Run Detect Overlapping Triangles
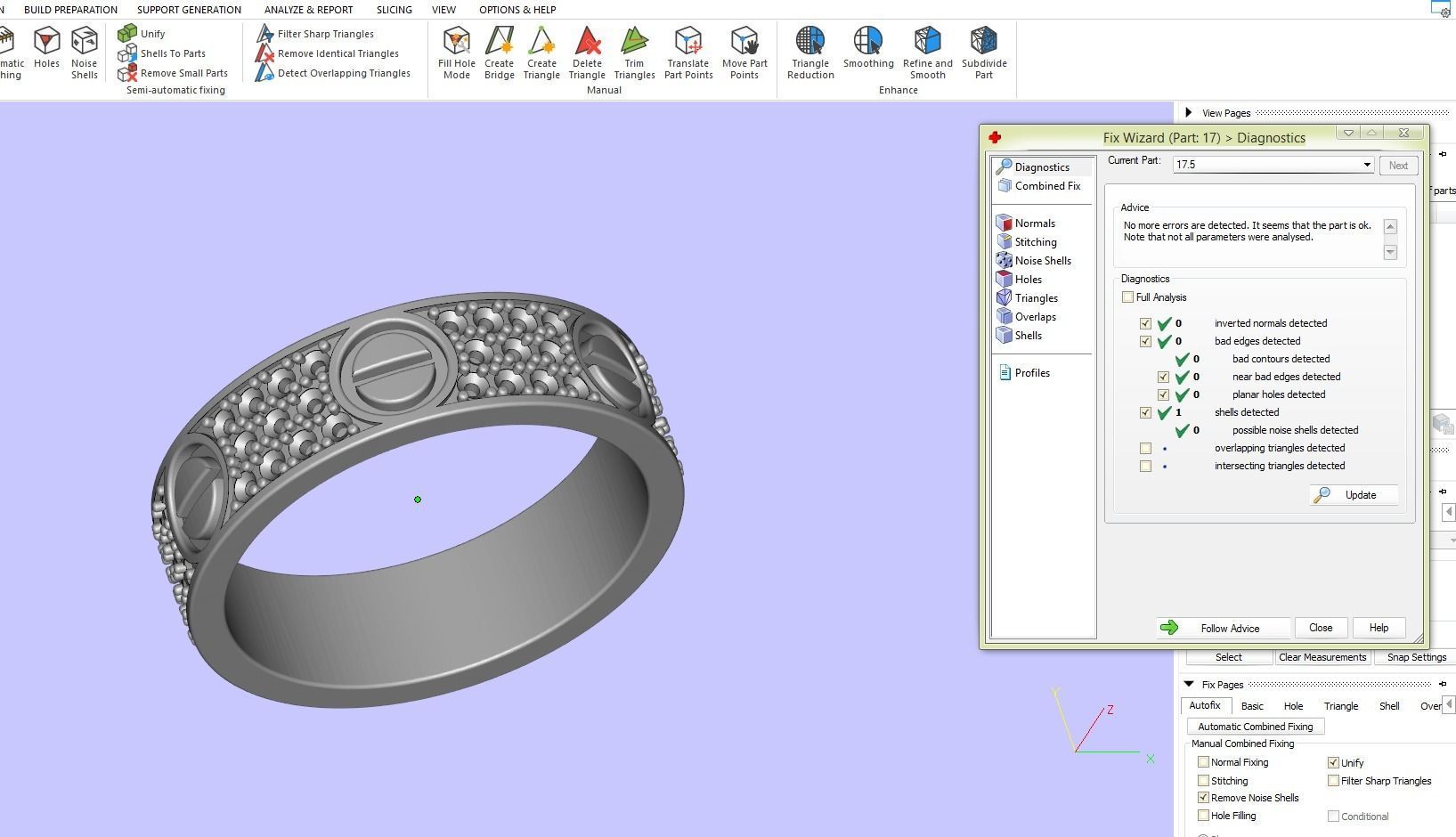The height and width of the screenshot is (837, 1456). (333, 73)
